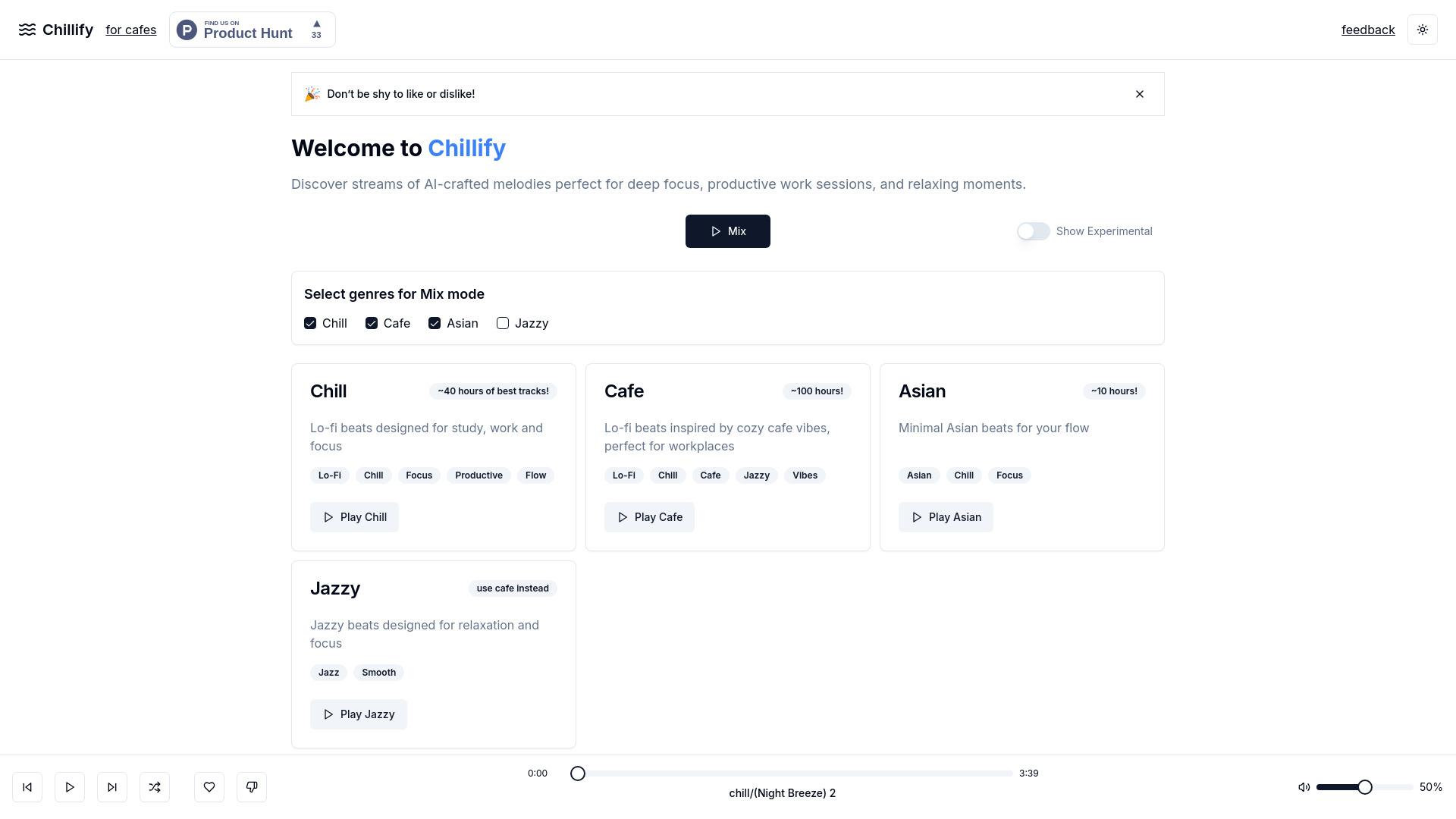Seek along the track progress bar

click(783, 773)
